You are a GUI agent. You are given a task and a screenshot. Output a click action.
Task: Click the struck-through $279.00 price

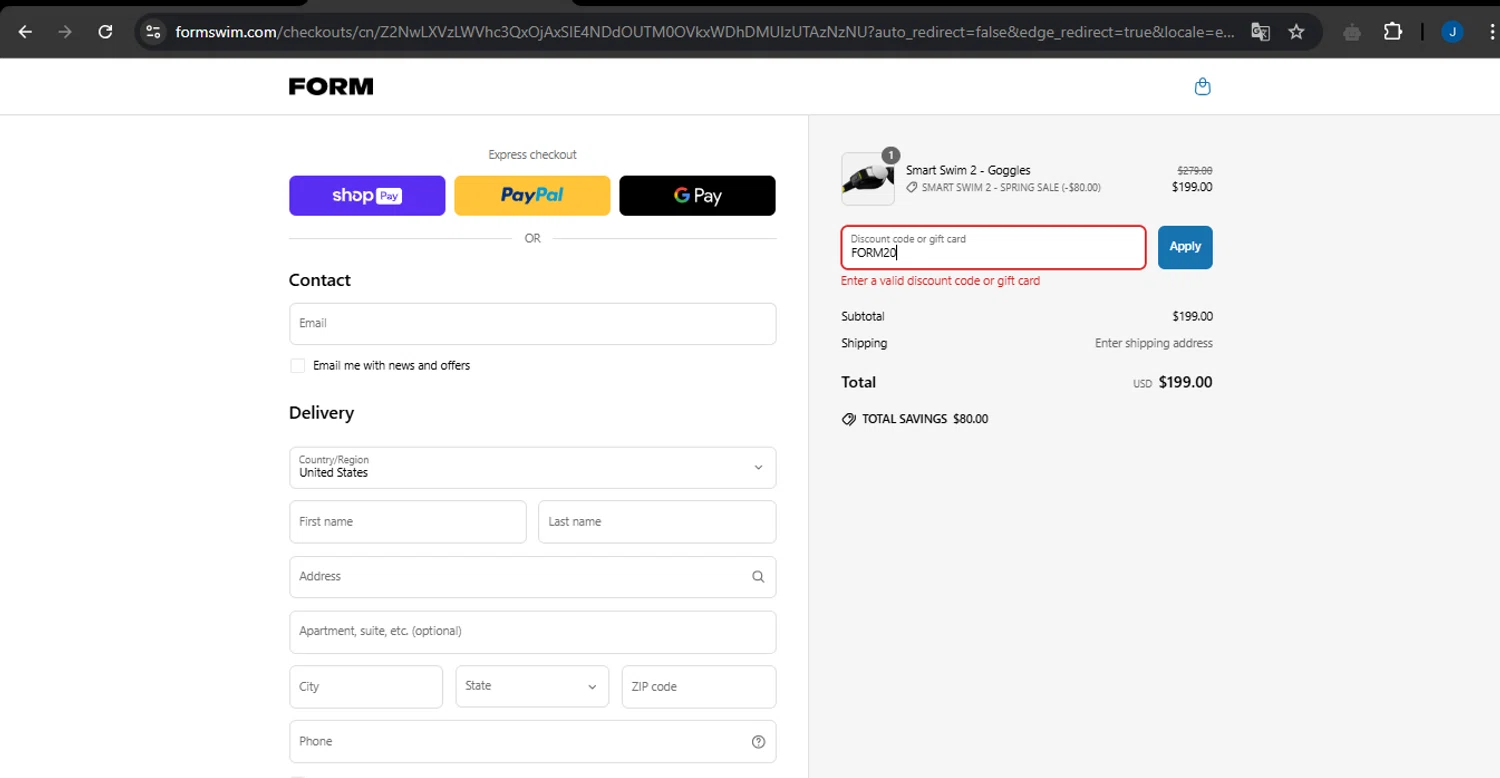point(1195,171)
